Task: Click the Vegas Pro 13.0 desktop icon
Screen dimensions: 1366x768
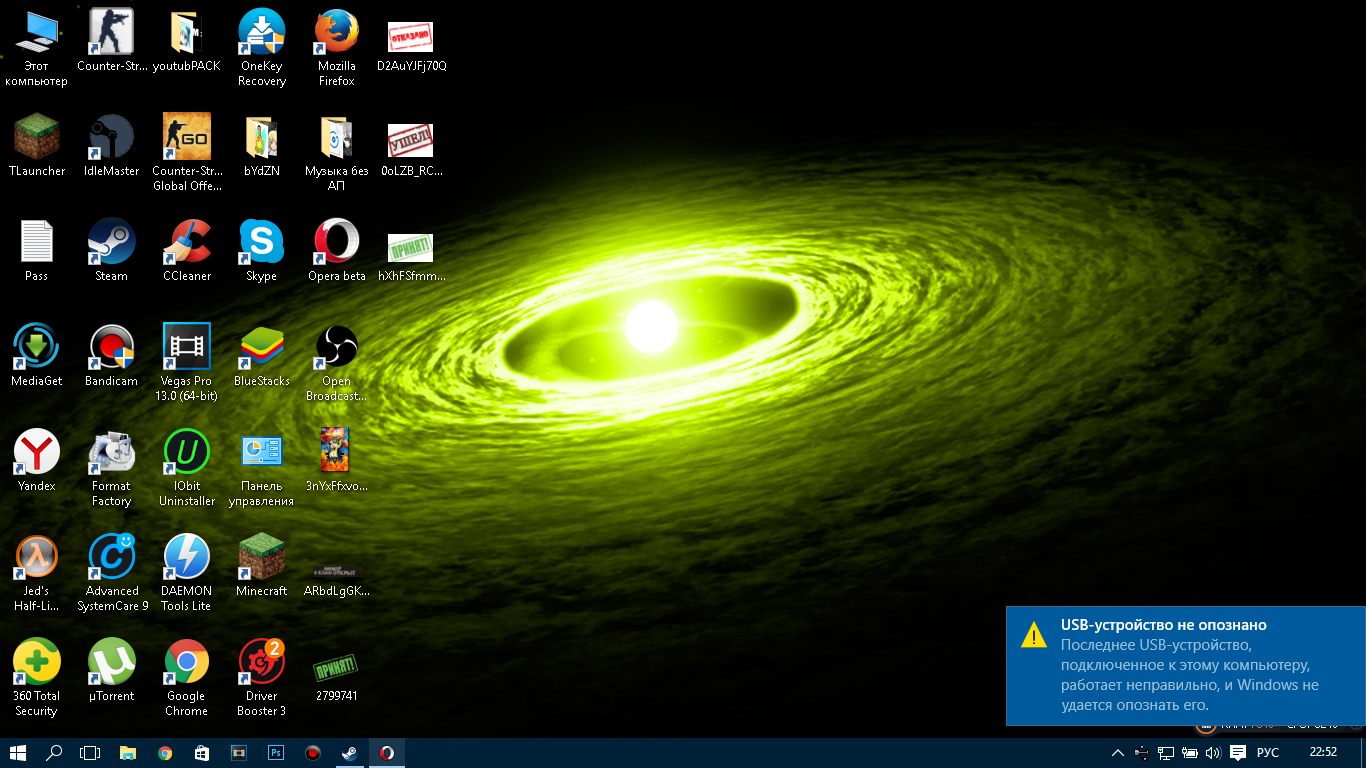Action: (x=187, y=348)
